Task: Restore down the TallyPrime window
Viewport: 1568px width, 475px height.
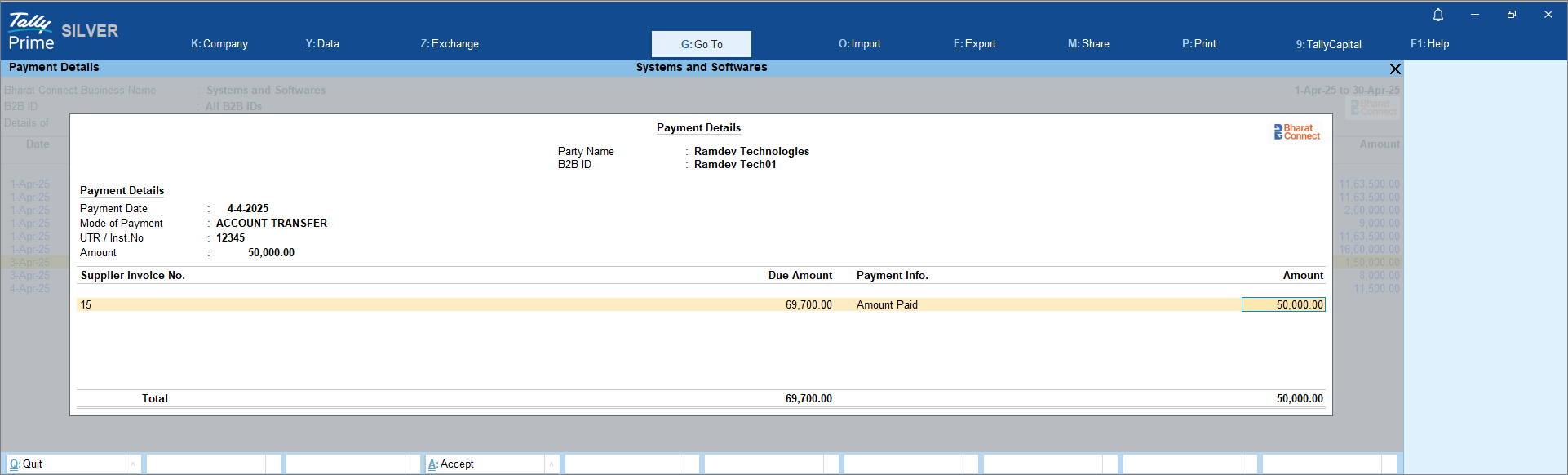Action: [1512, 15]
